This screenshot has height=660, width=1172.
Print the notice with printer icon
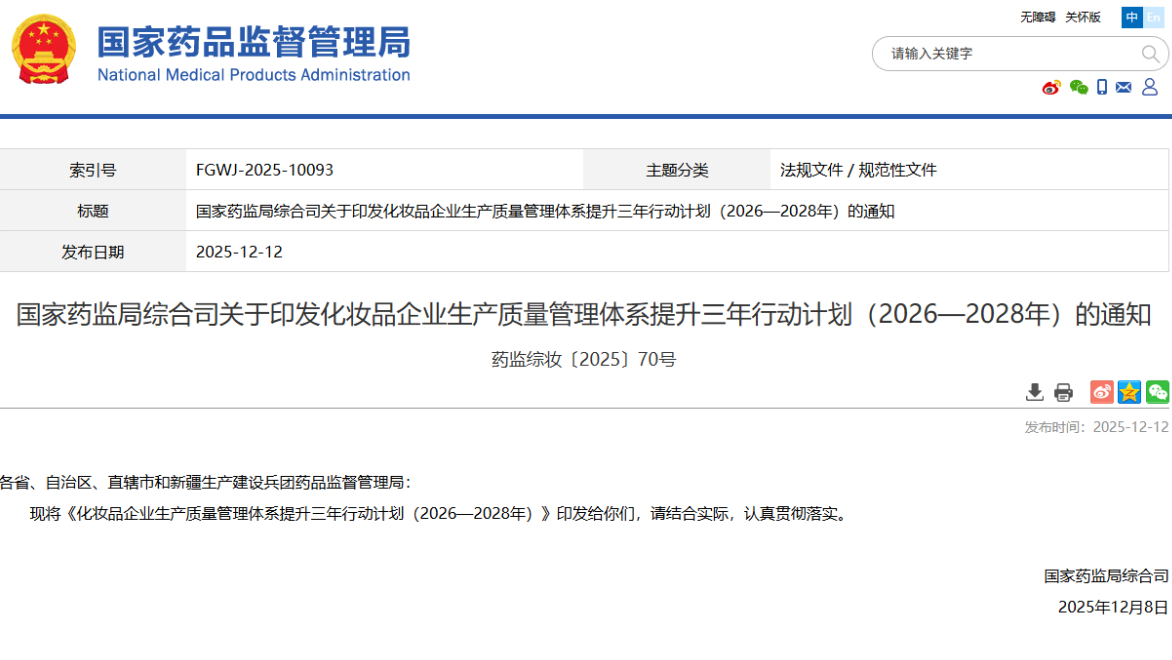[x=1064, y=392]
